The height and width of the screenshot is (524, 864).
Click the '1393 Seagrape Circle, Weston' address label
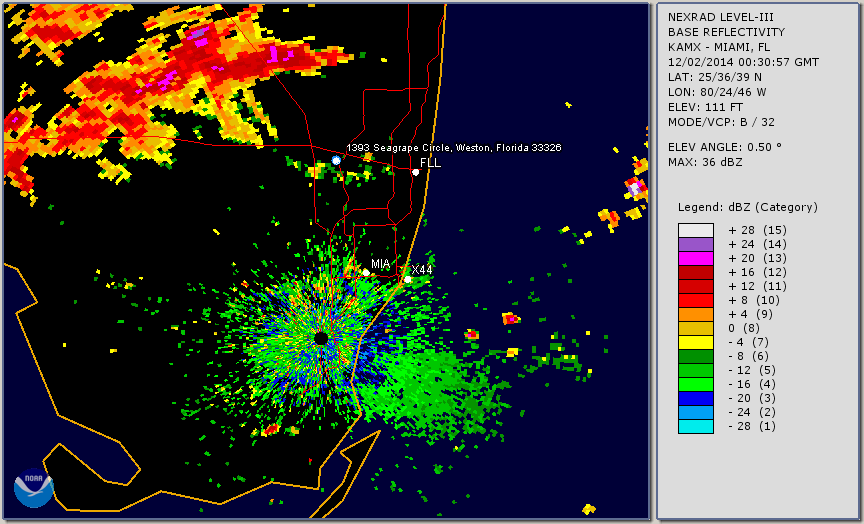pos(453,148)
